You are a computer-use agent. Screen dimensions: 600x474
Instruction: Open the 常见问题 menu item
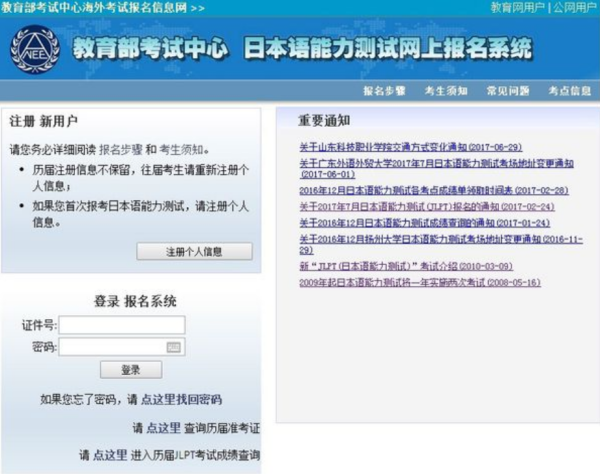tap(508, 91)
